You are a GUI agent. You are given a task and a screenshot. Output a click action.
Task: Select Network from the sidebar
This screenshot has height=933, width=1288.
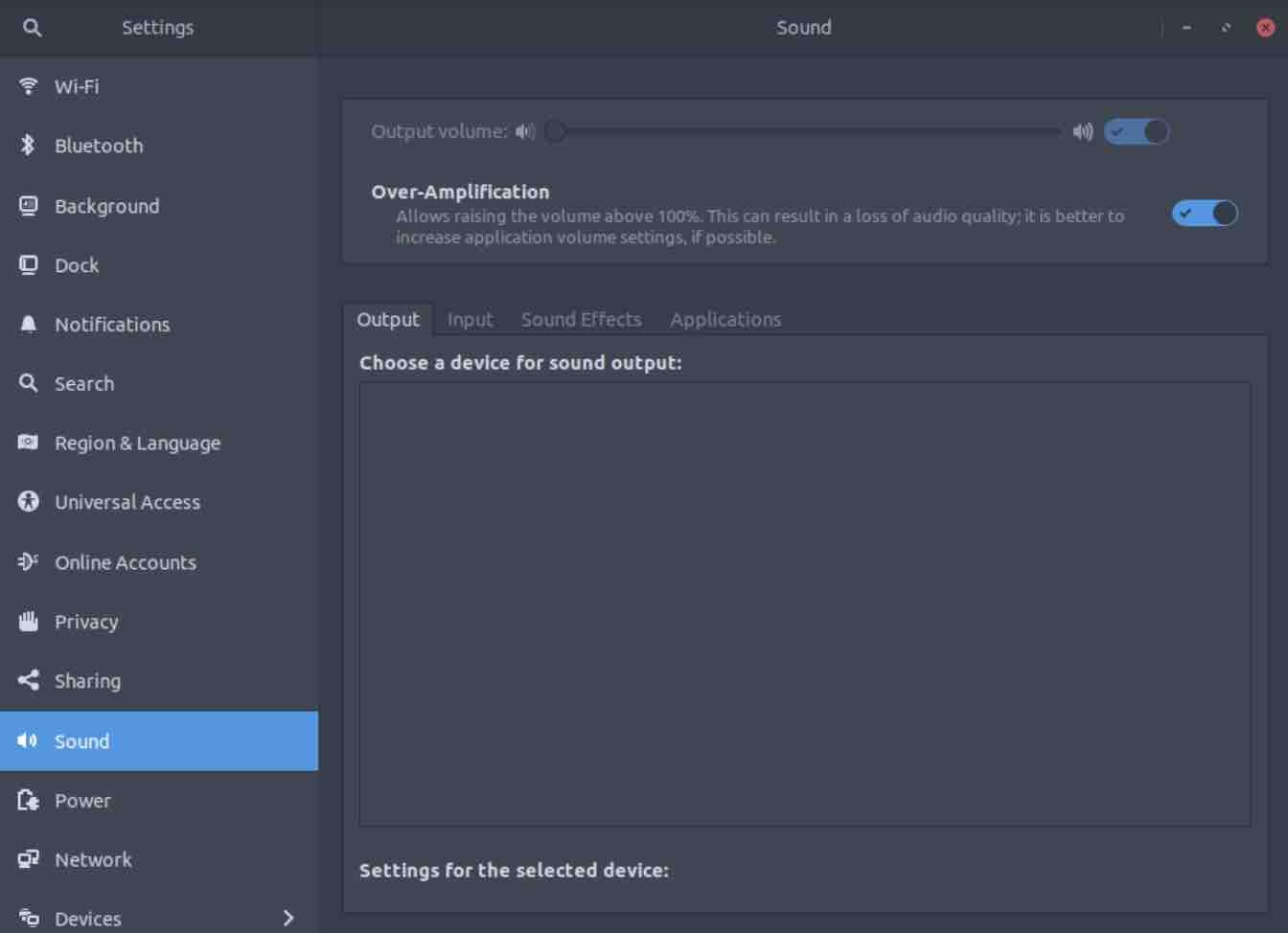point(93,859)
